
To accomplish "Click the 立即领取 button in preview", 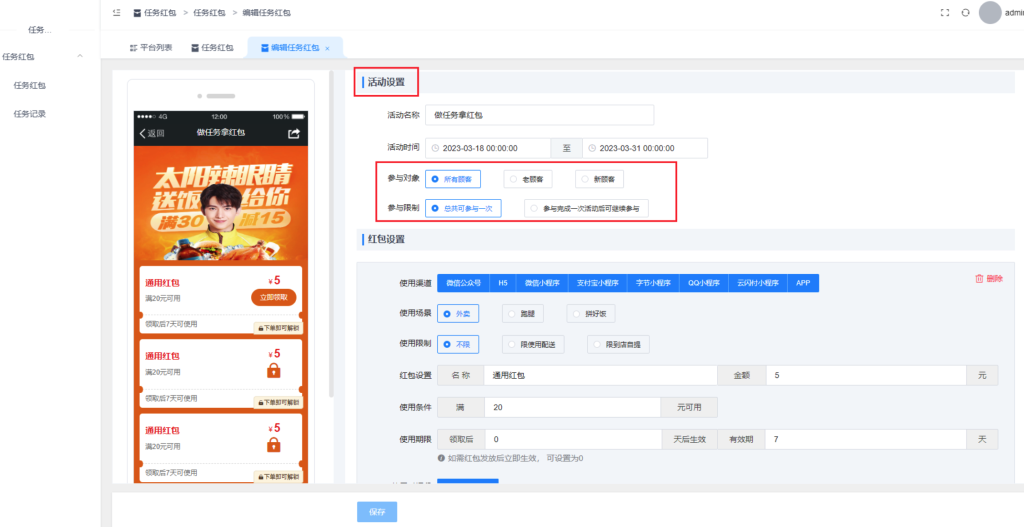I will (x=273, y=297).
